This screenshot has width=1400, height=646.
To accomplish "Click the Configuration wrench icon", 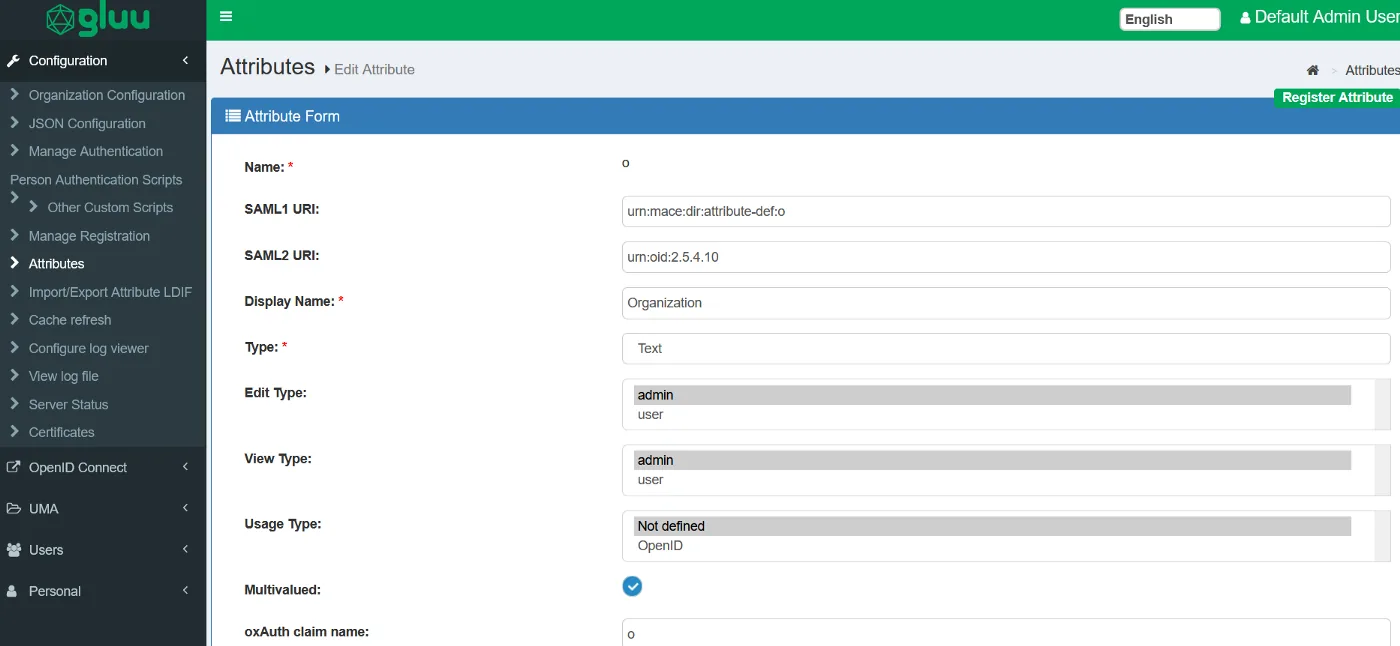I will click(x=13, y=61).
